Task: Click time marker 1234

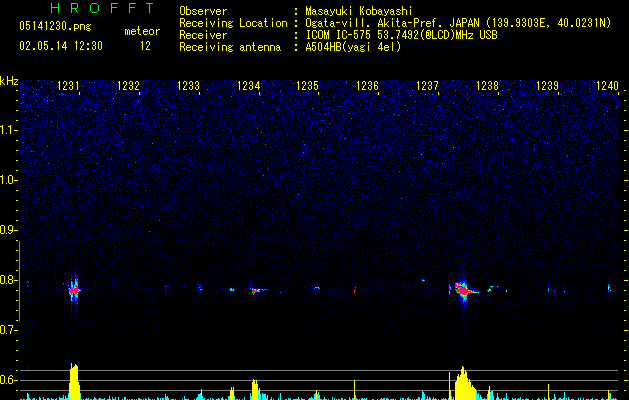Action: 248,85
